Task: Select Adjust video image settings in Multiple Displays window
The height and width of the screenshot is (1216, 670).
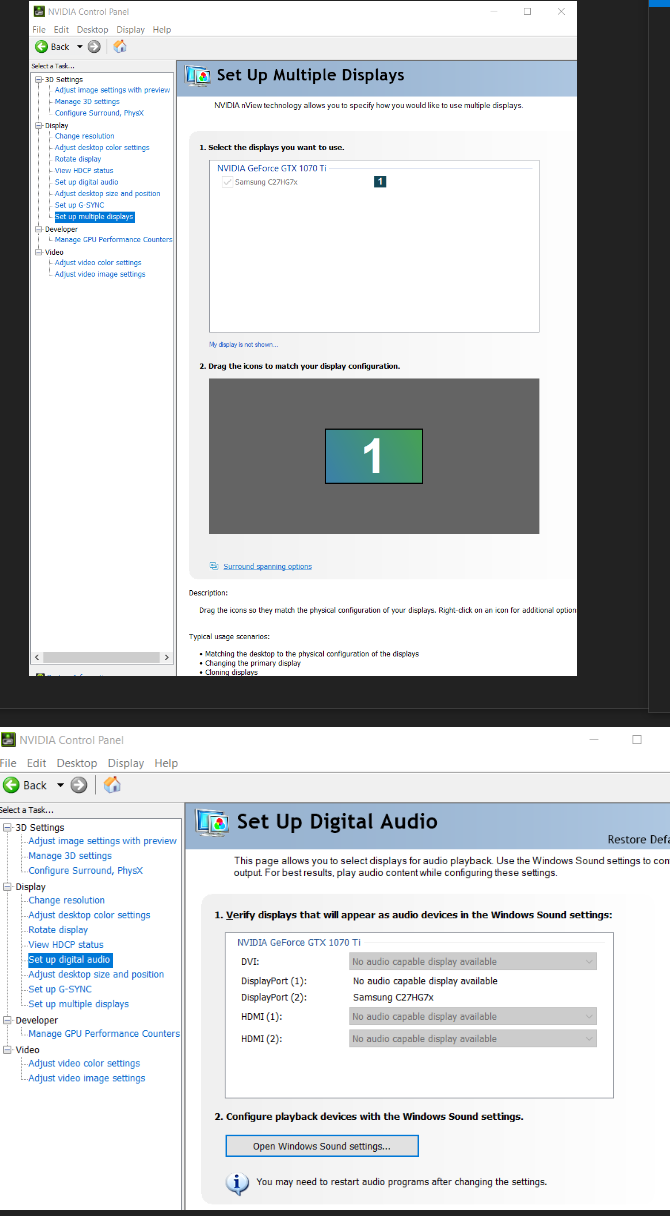Action: coord(100,274)
